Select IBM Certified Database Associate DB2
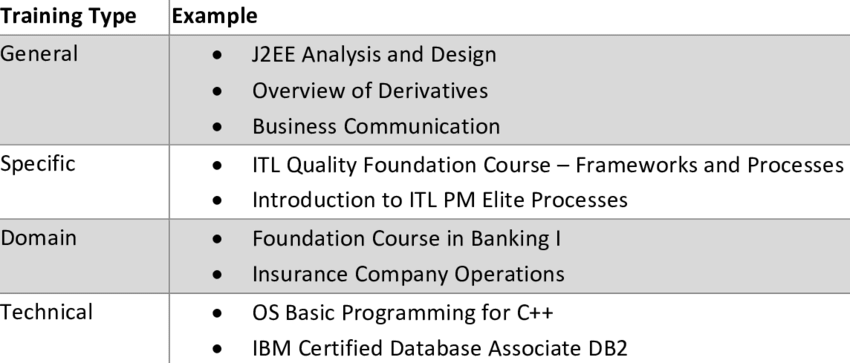850x363 pixels. [x=440, y=348]
